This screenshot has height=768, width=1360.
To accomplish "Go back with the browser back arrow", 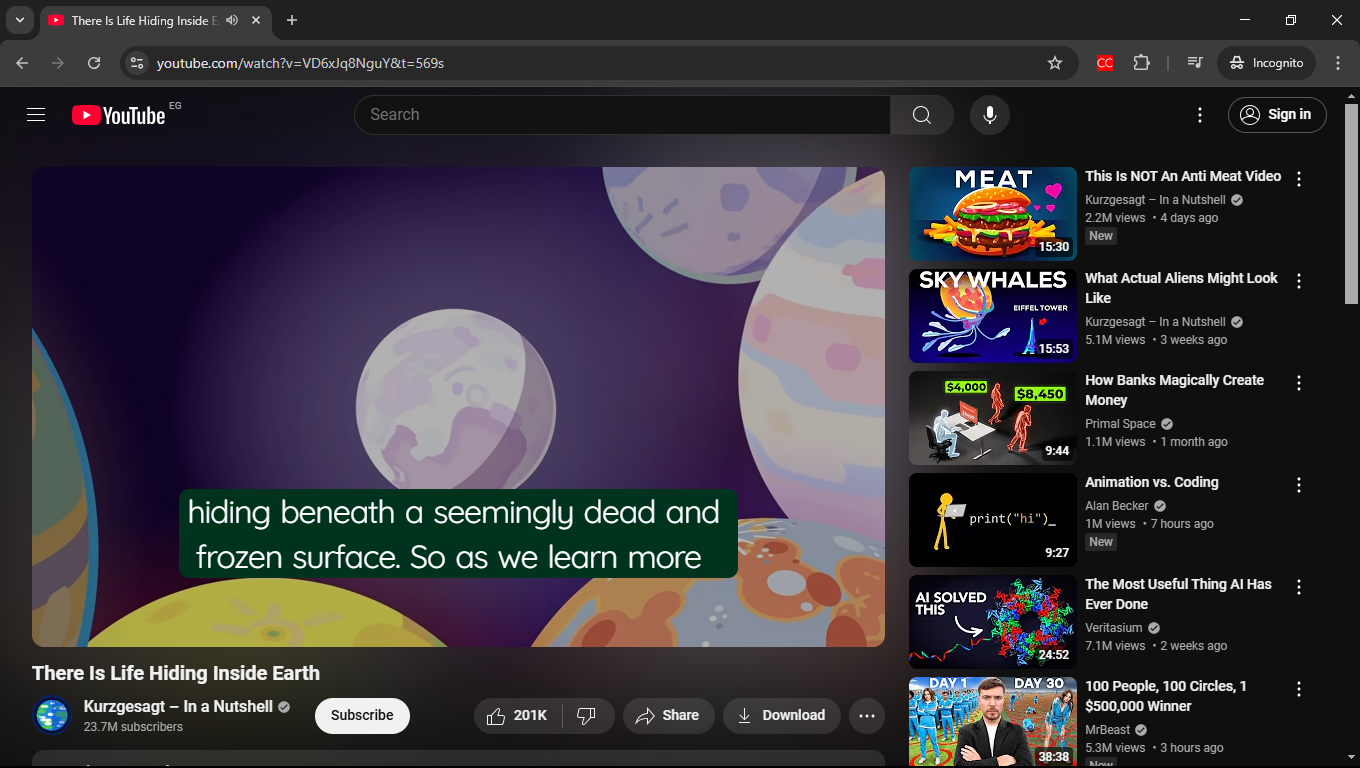I will pos(22,63).
